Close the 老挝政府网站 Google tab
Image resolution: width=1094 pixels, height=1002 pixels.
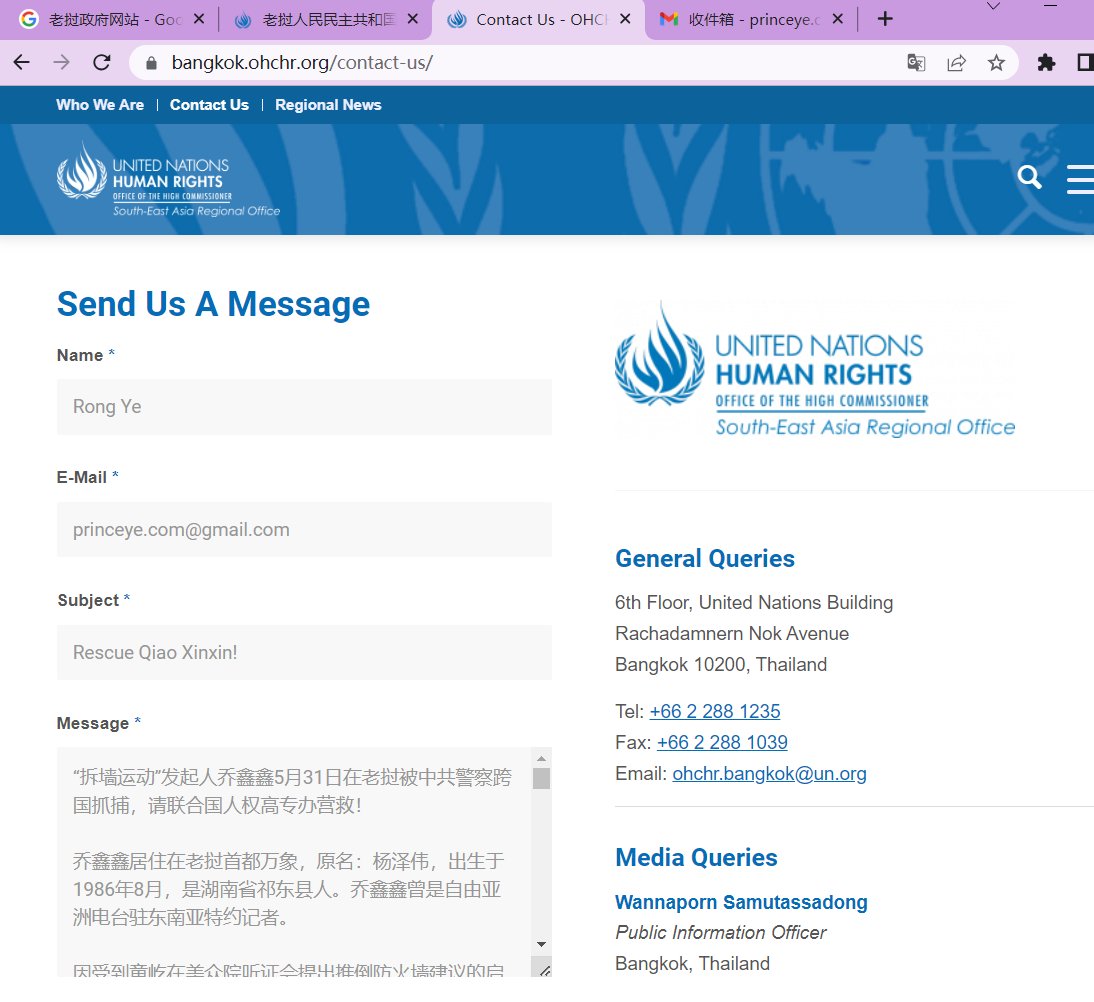(x=200, y=19)
